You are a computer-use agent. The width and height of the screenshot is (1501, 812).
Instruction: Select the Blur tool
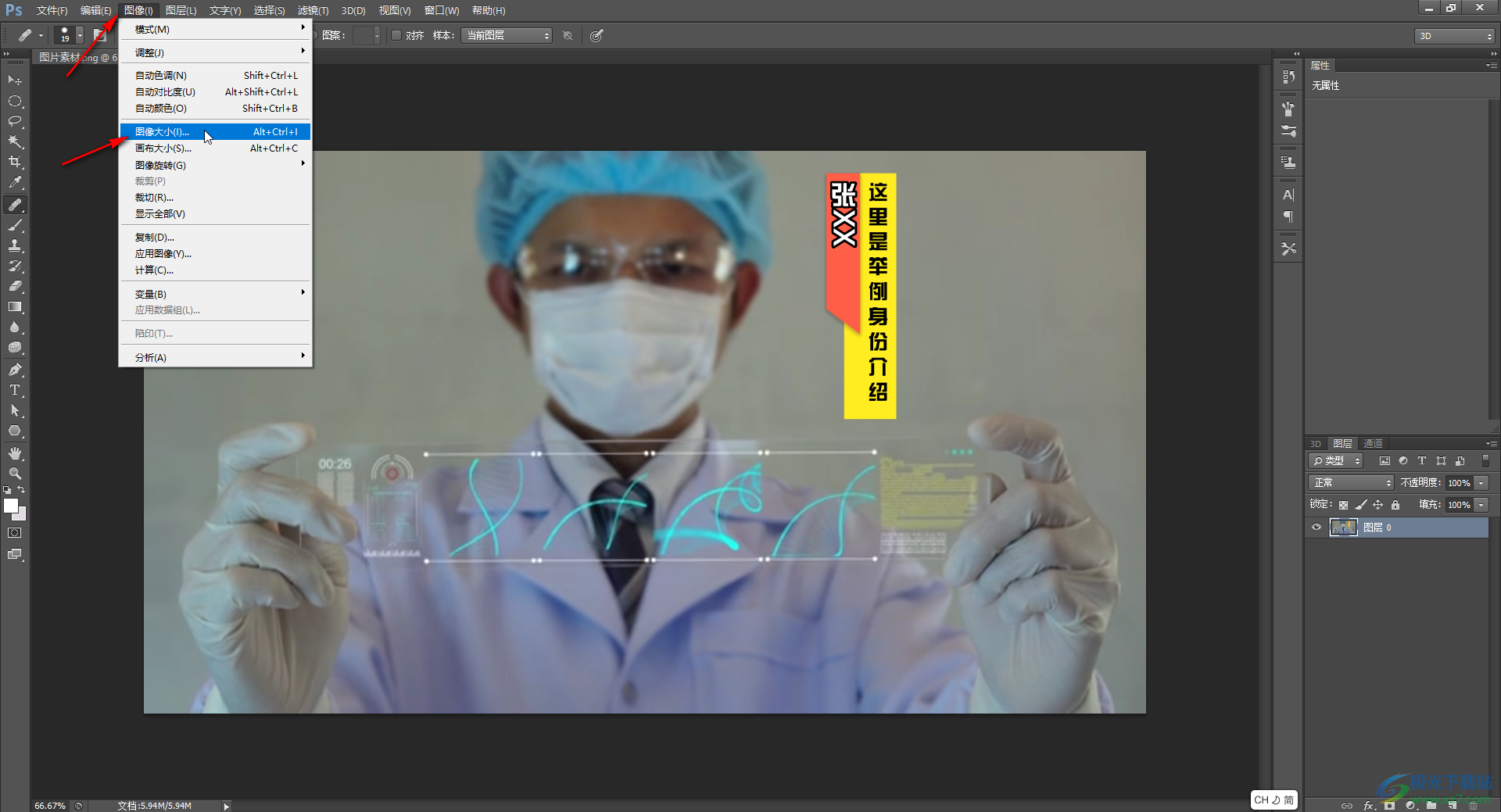(x=15, y=327)
